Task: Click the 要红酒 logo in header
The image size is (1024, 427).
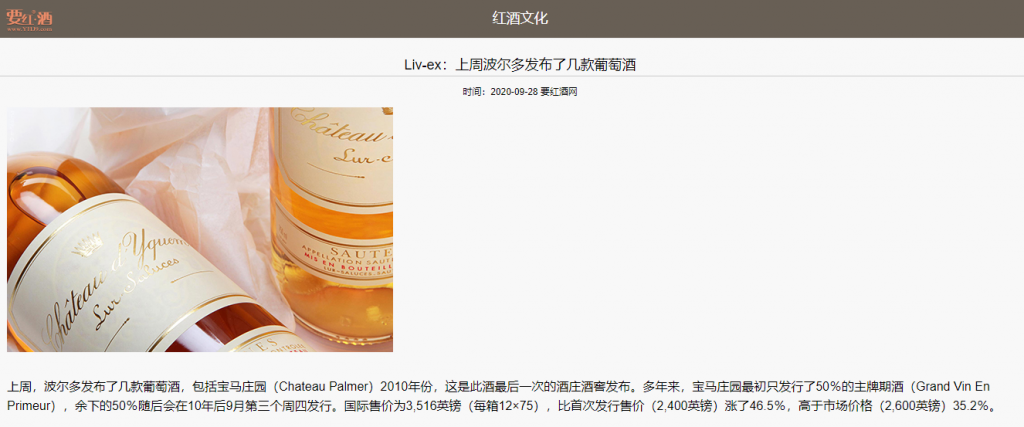Action: click(x=29, y=18)
